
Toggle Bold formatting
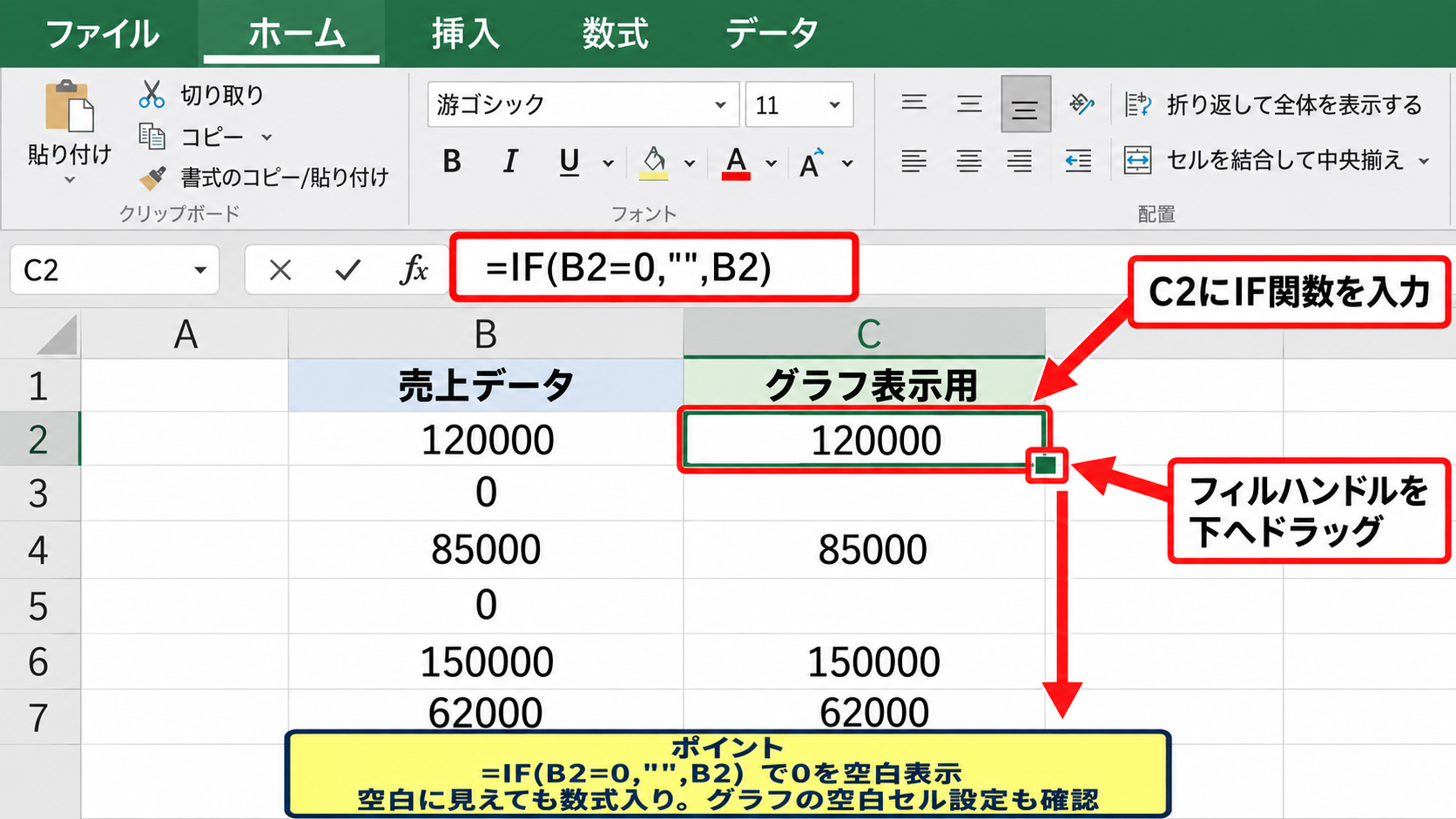click(x=451, y=161)
